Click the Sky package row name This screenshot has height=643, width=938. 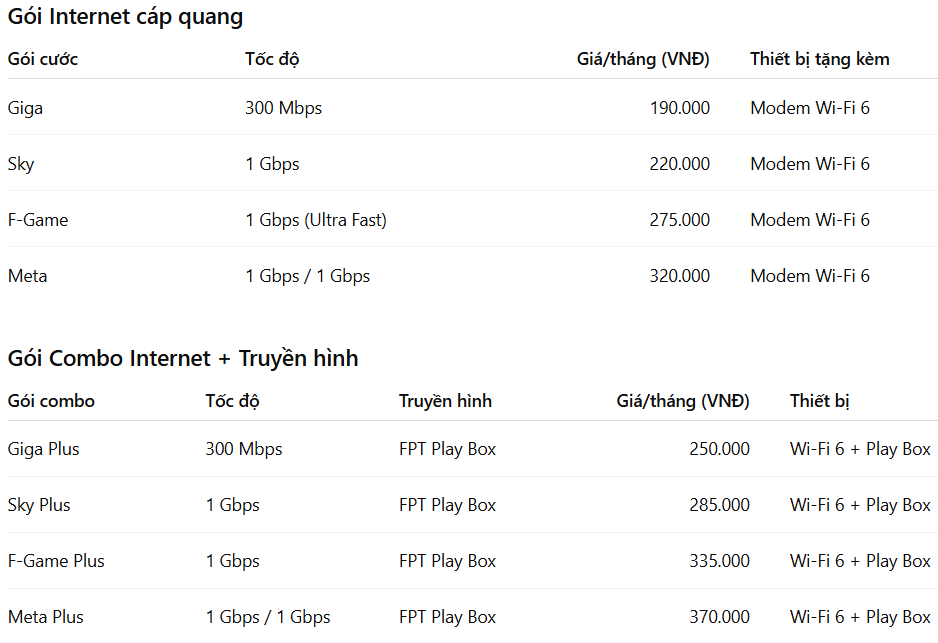pyautogui.click(x=21, y=164)
